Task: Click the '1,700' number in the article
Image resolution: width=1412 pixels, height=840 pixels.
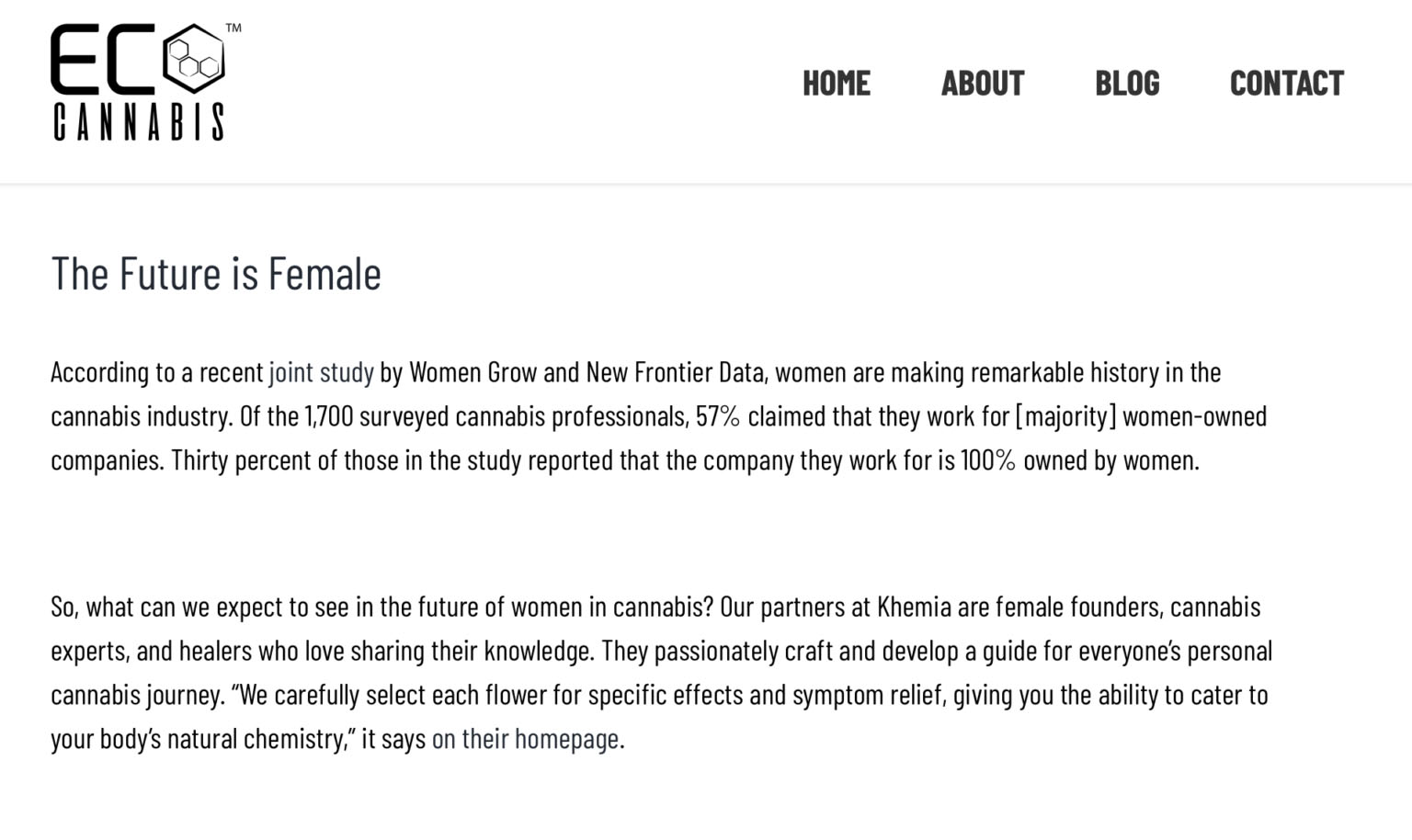Action: point(328,416)
